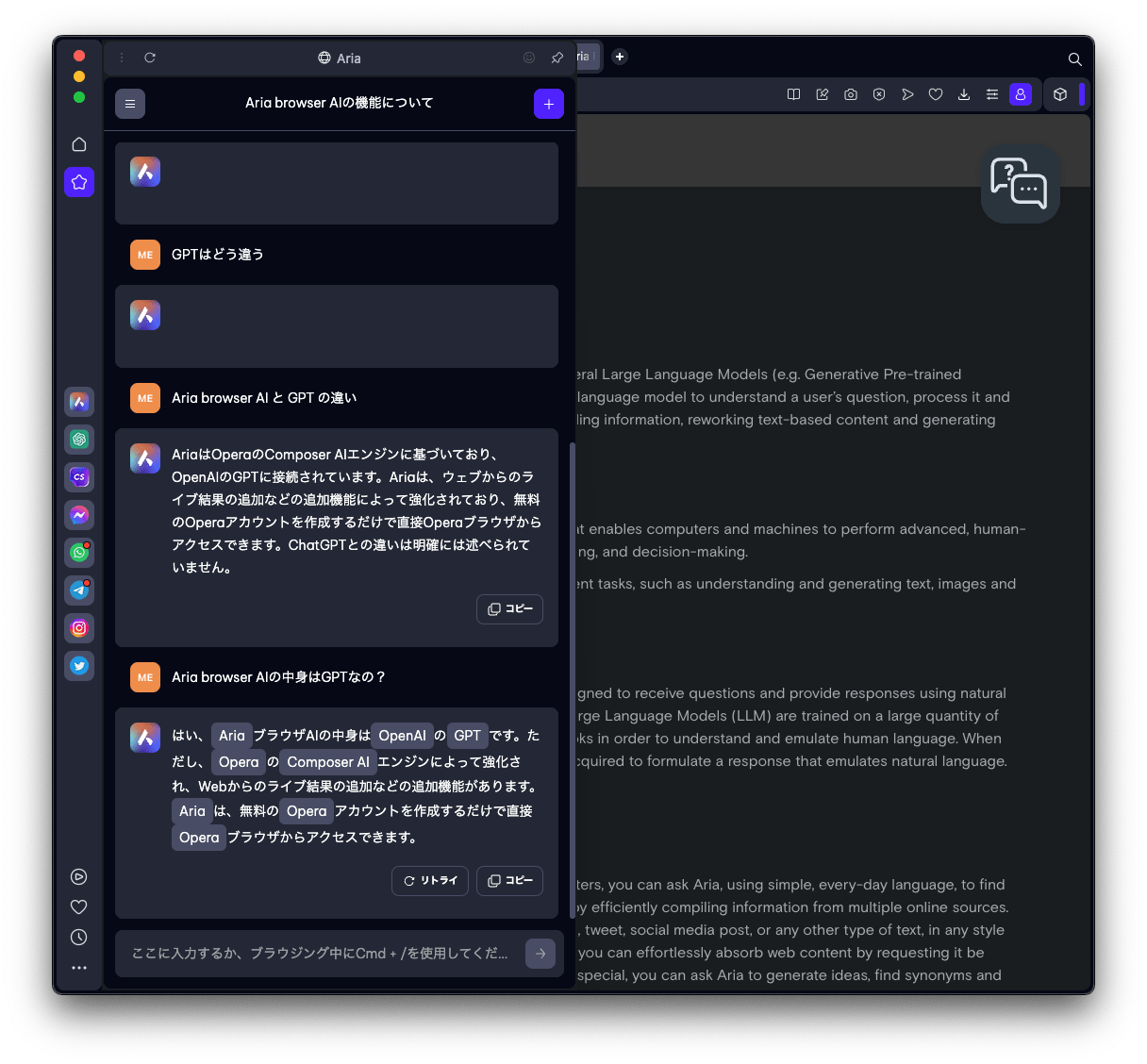Click the message Aria browser AI と GPT の違い
1147x1064 pixels.
click(264, 398)
